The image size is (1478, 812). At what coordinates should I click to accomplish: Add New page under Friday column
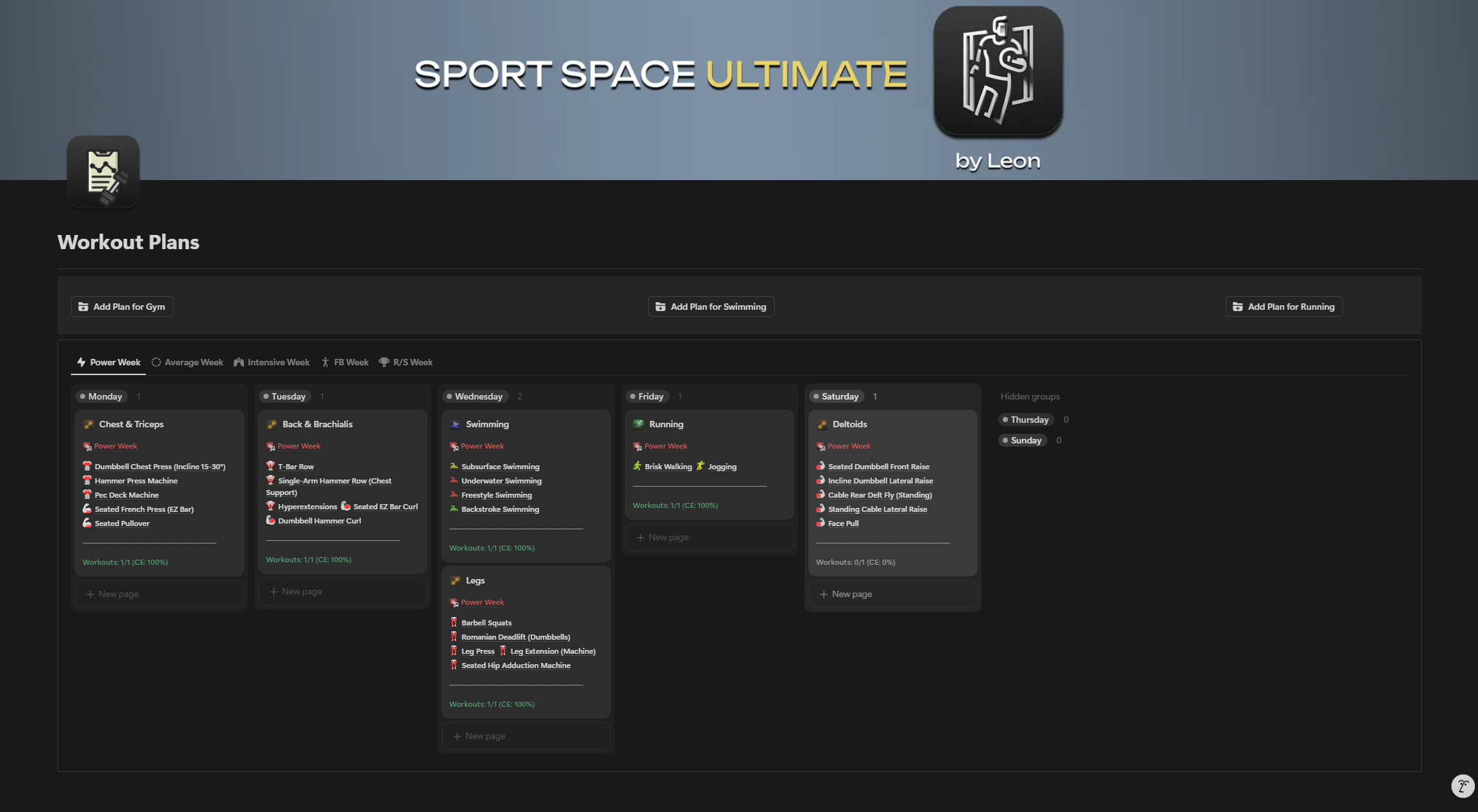pyautogui.click(x=668, y=537)
